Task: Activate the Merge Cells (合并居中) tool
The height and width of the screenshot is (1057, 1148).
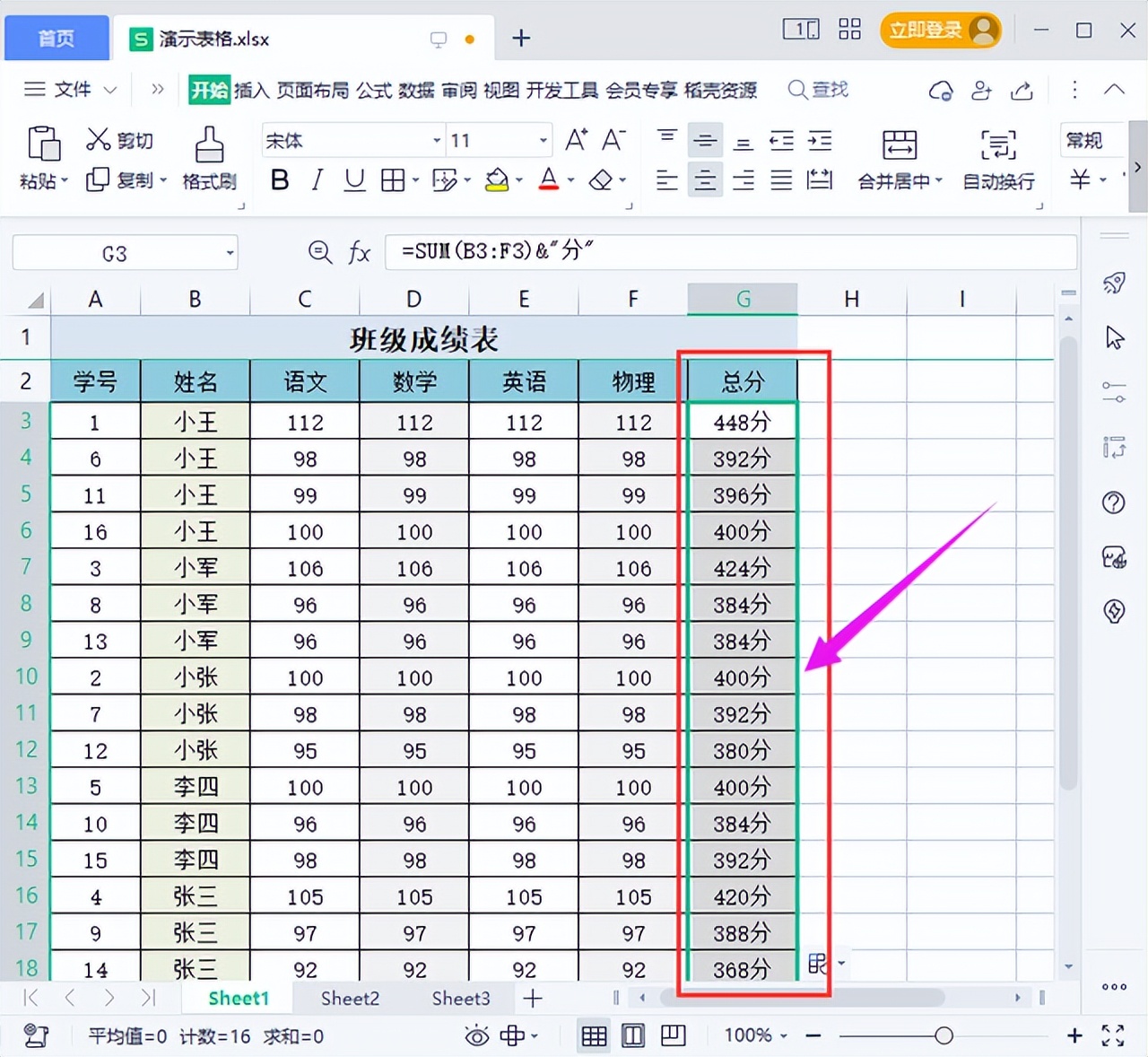Action: pyautogui.click(x=897, y=162)
